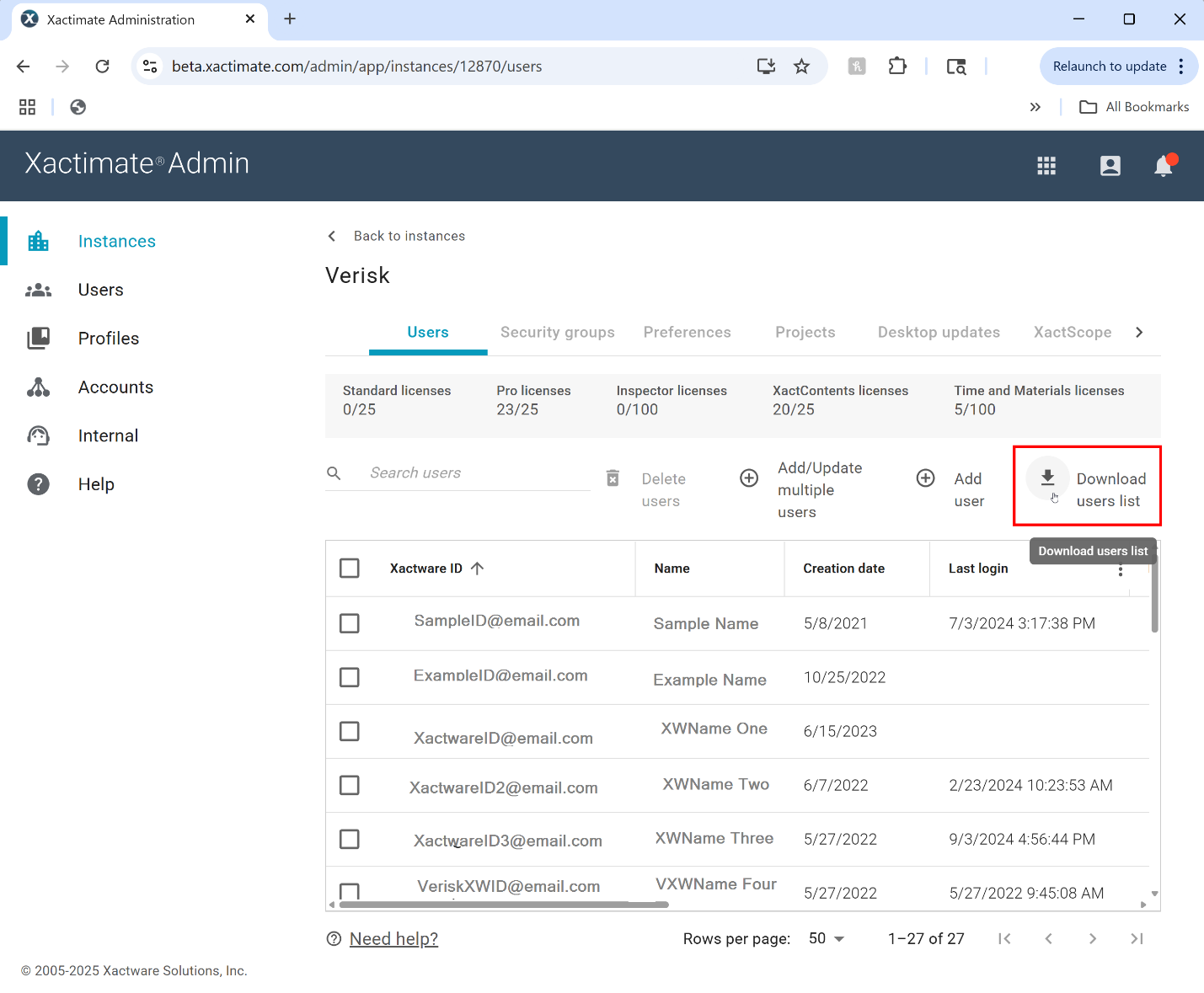The width and height of the screenshot is (1204, 993).
Task: Go to the last page of users
Action: click(1137, 938)
